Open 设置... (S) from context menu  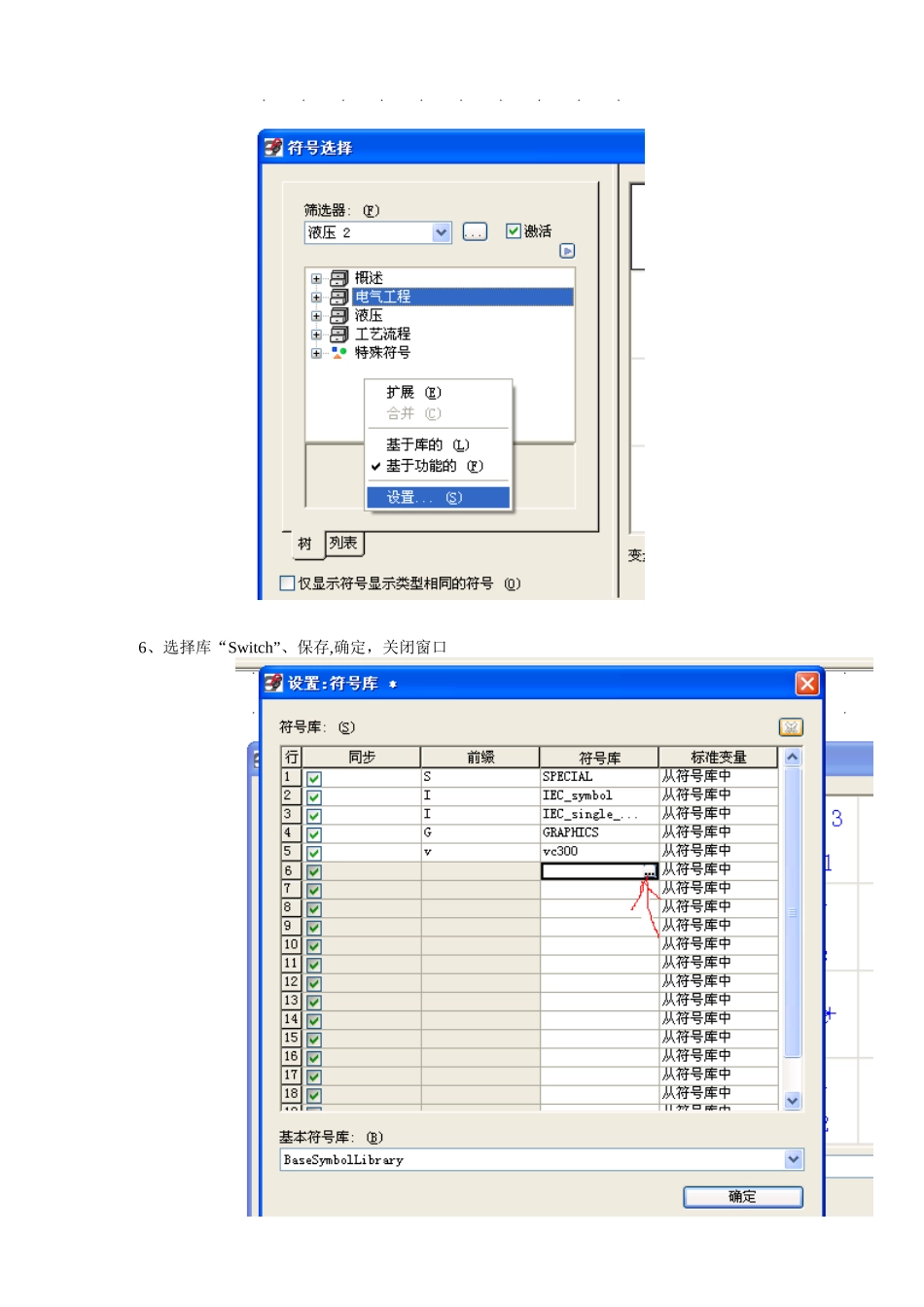tap(438, 497)
